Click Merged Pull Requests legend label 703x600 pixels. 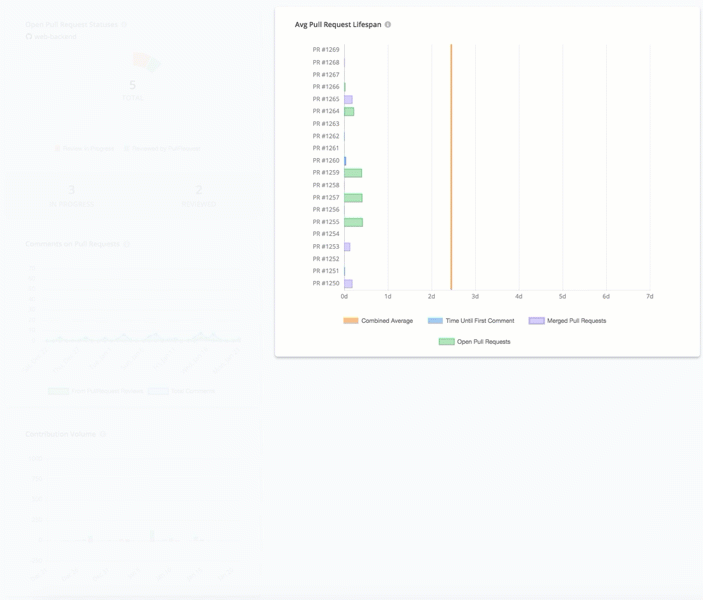[x=577, y=321]
